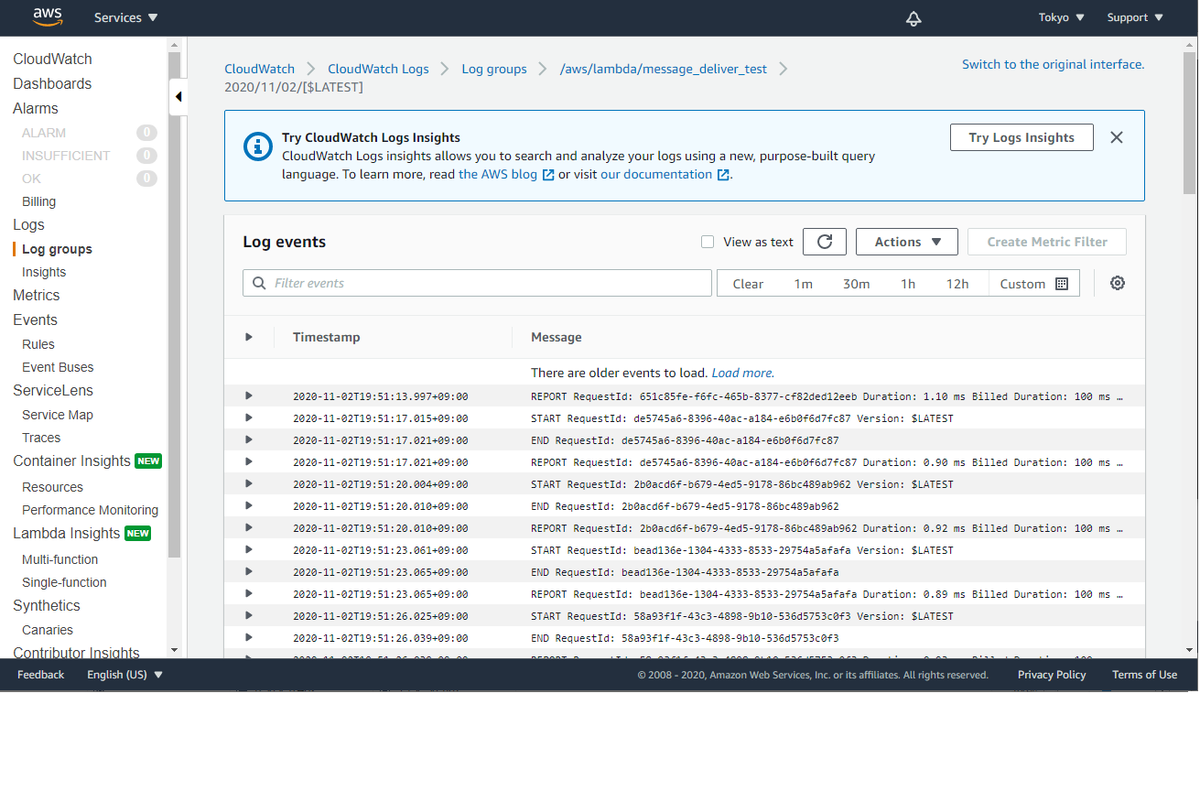The height and width of the screenshot is (791, 1200).
Task: Open the Actions dropdown button
Action: pos(907,242)
